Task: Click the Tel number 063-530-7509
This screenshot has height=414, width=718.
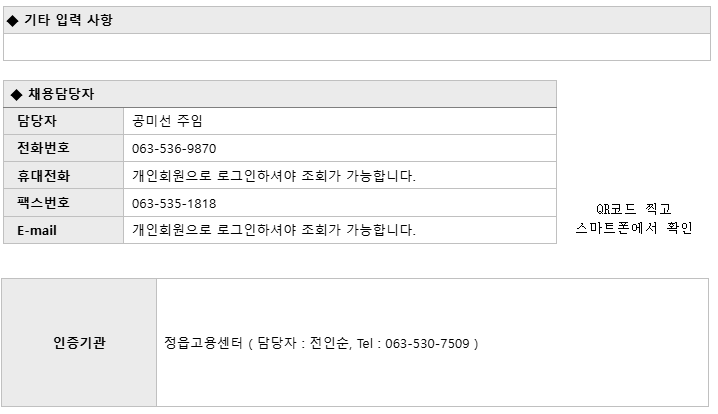Action: (427, 343)
